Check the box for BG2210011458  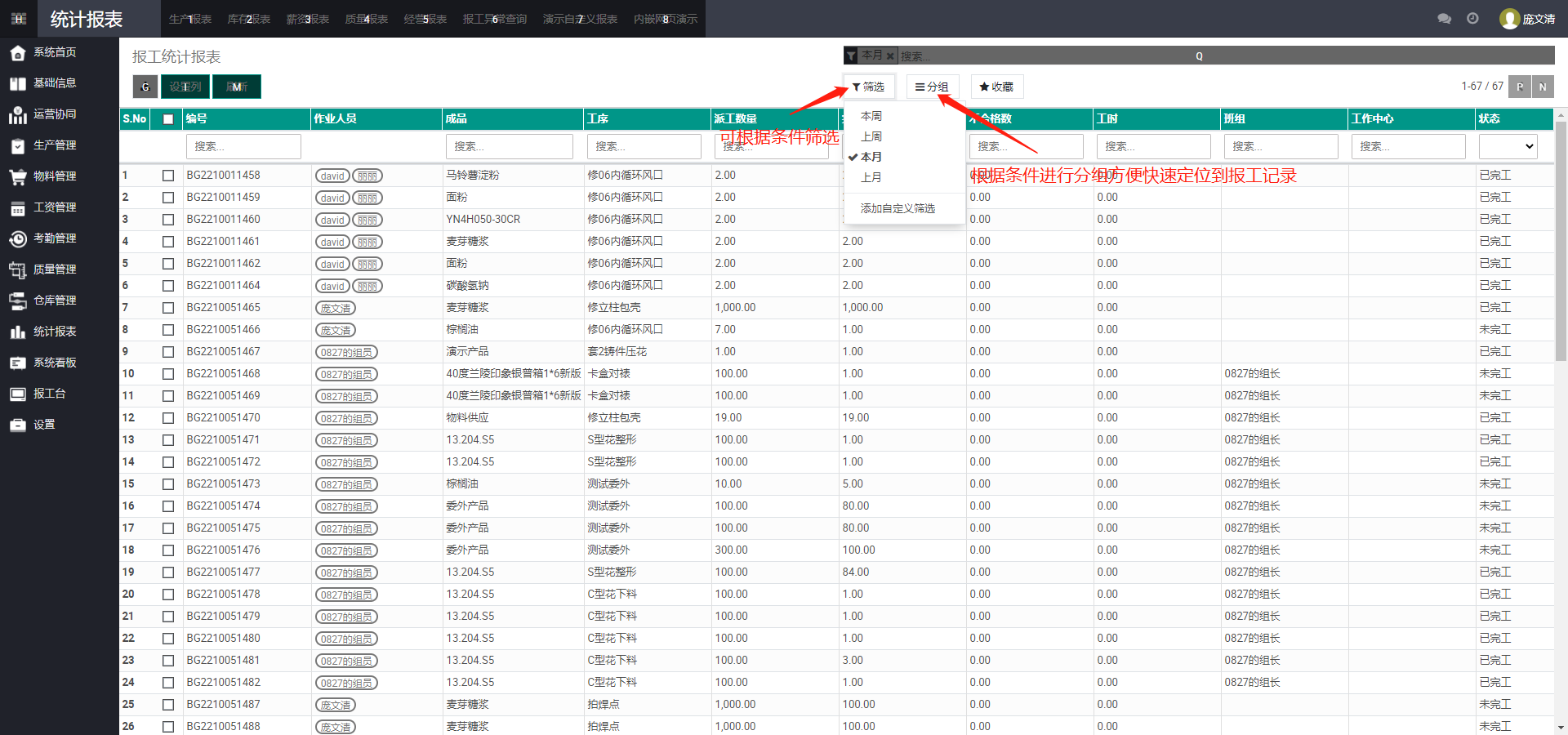click(168, 176)
